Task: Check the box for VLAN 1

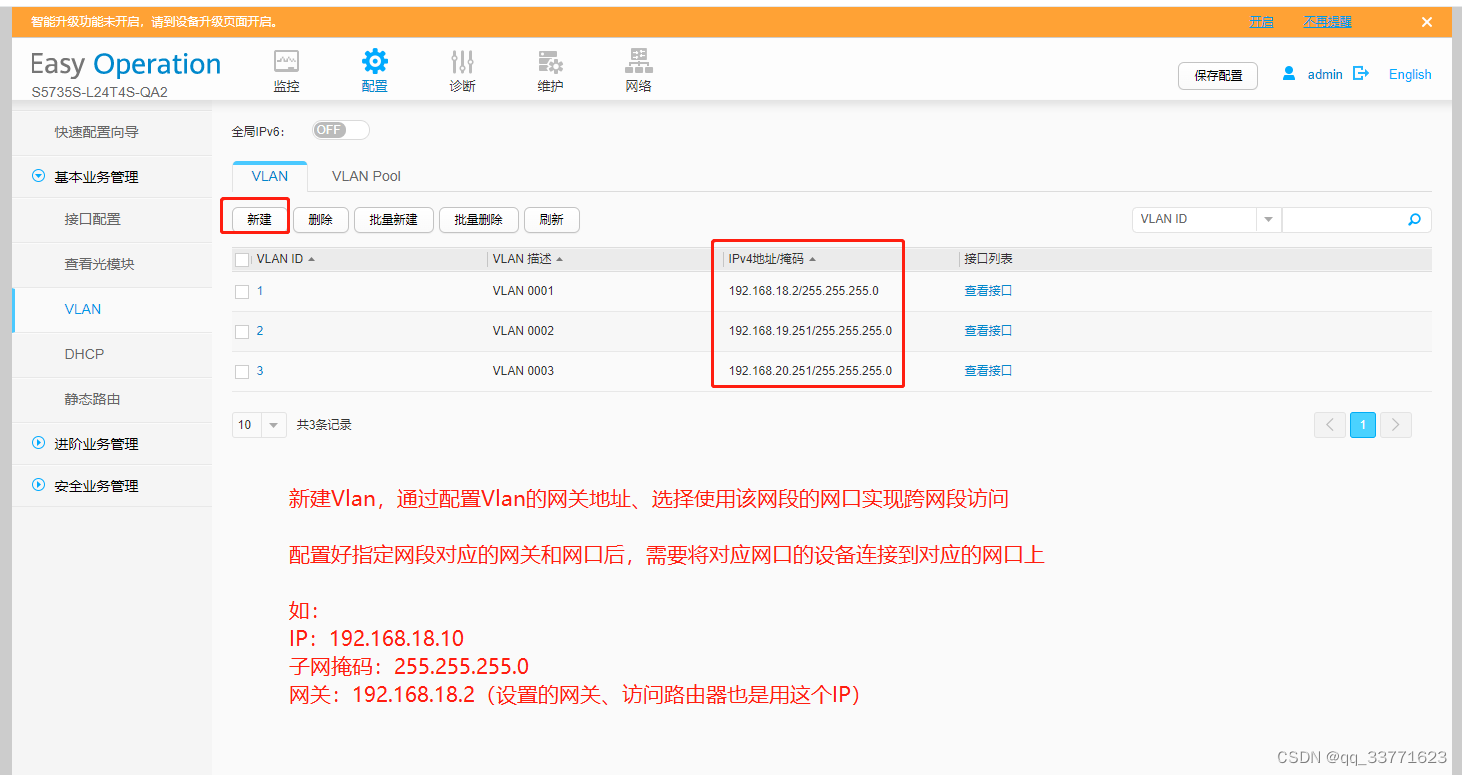Action: [x=242, y=292]
